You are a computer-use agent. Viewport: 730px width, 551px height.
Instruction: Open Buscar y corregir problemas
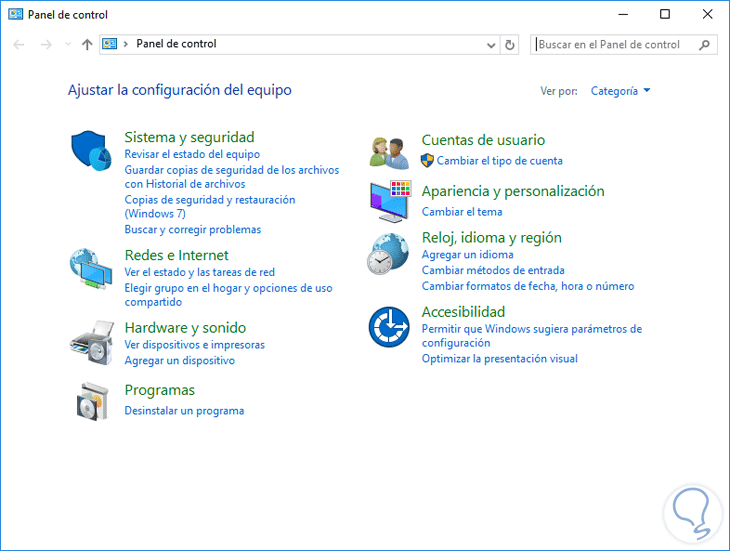(x=192, y=229)
